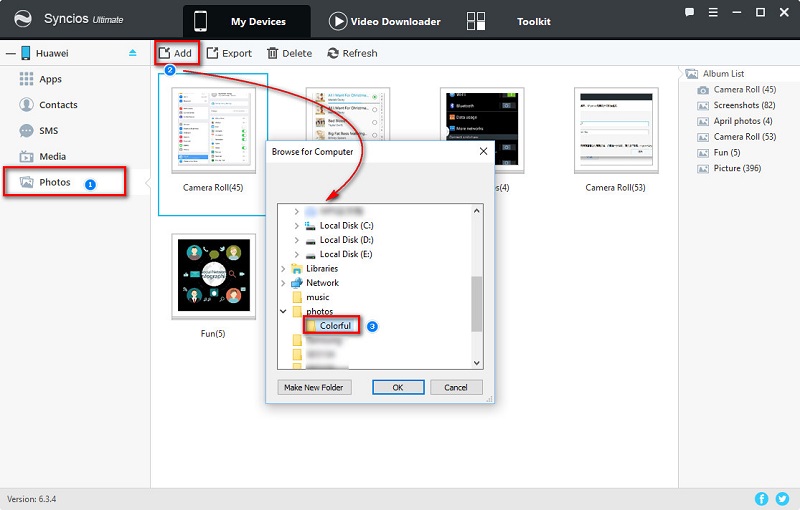
Task: Click the Video Downloader play icon
Action: coord(338,21)
